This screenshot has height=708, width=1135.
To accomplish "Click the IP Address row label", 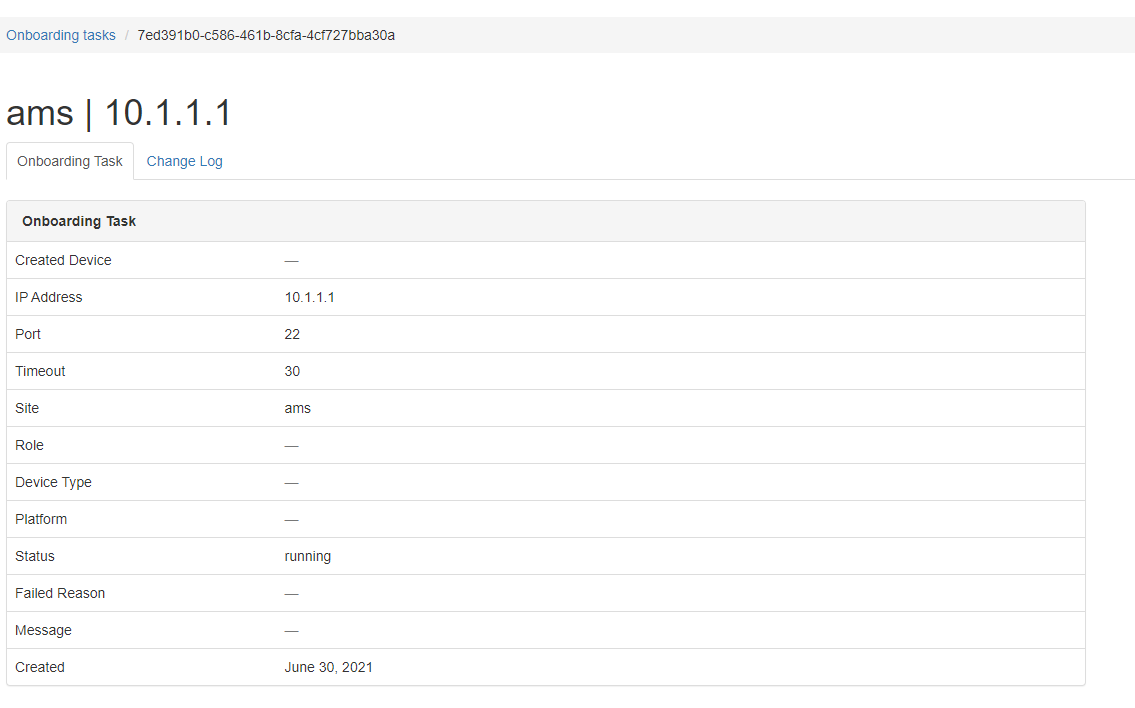I will point(48,298).
